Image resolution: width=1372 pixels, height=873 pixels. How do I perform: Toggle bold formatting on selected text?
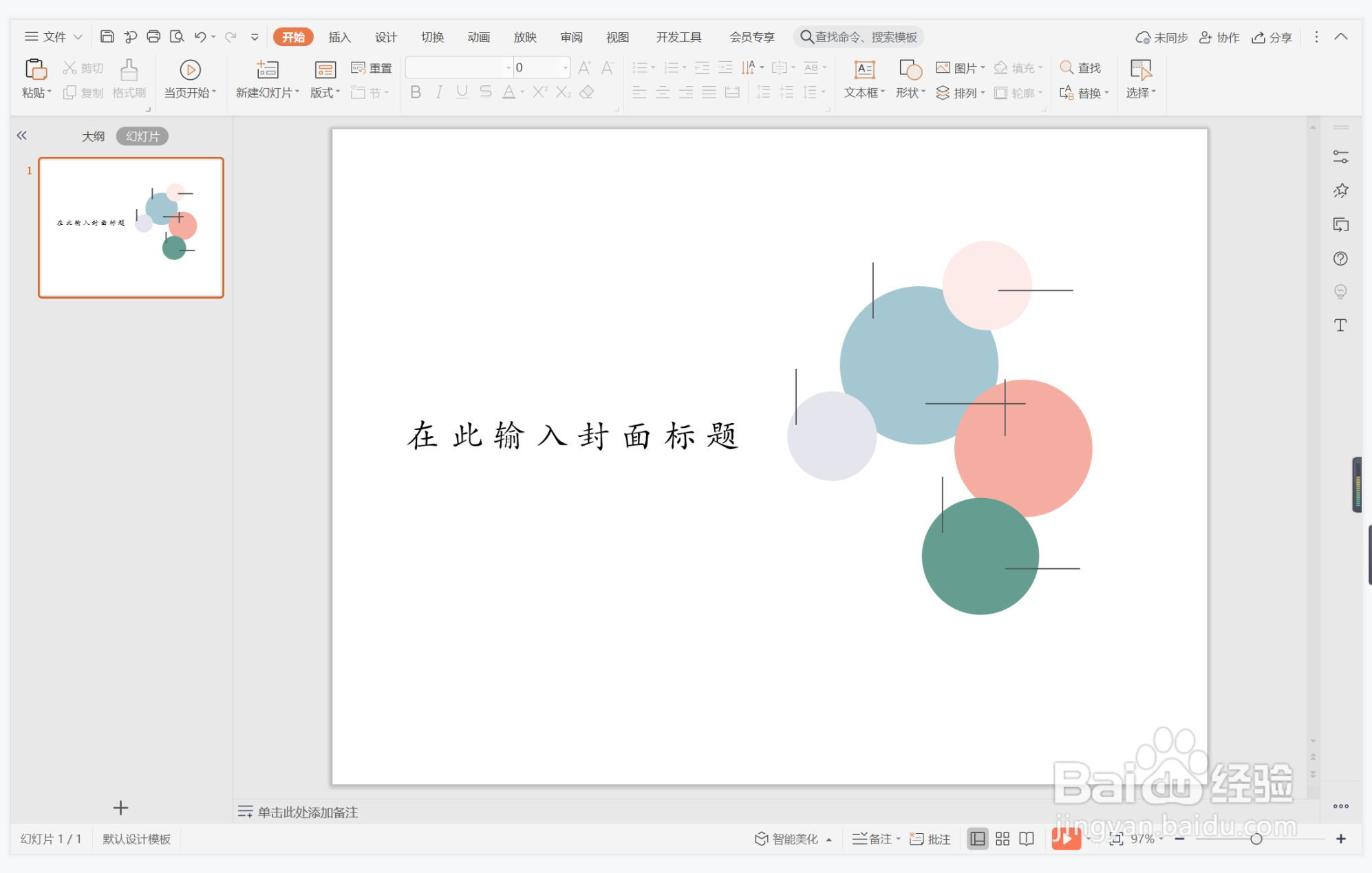[x=415, y=92]
